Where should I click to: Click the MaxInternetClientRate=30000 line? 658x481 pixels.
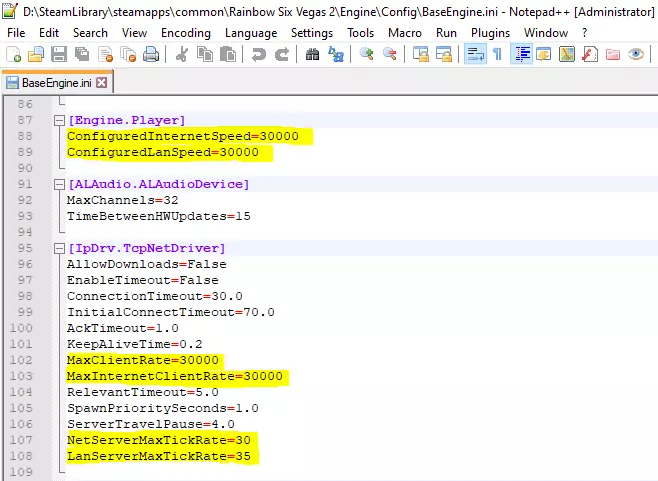pyautogui.click(x=175, y=376)
